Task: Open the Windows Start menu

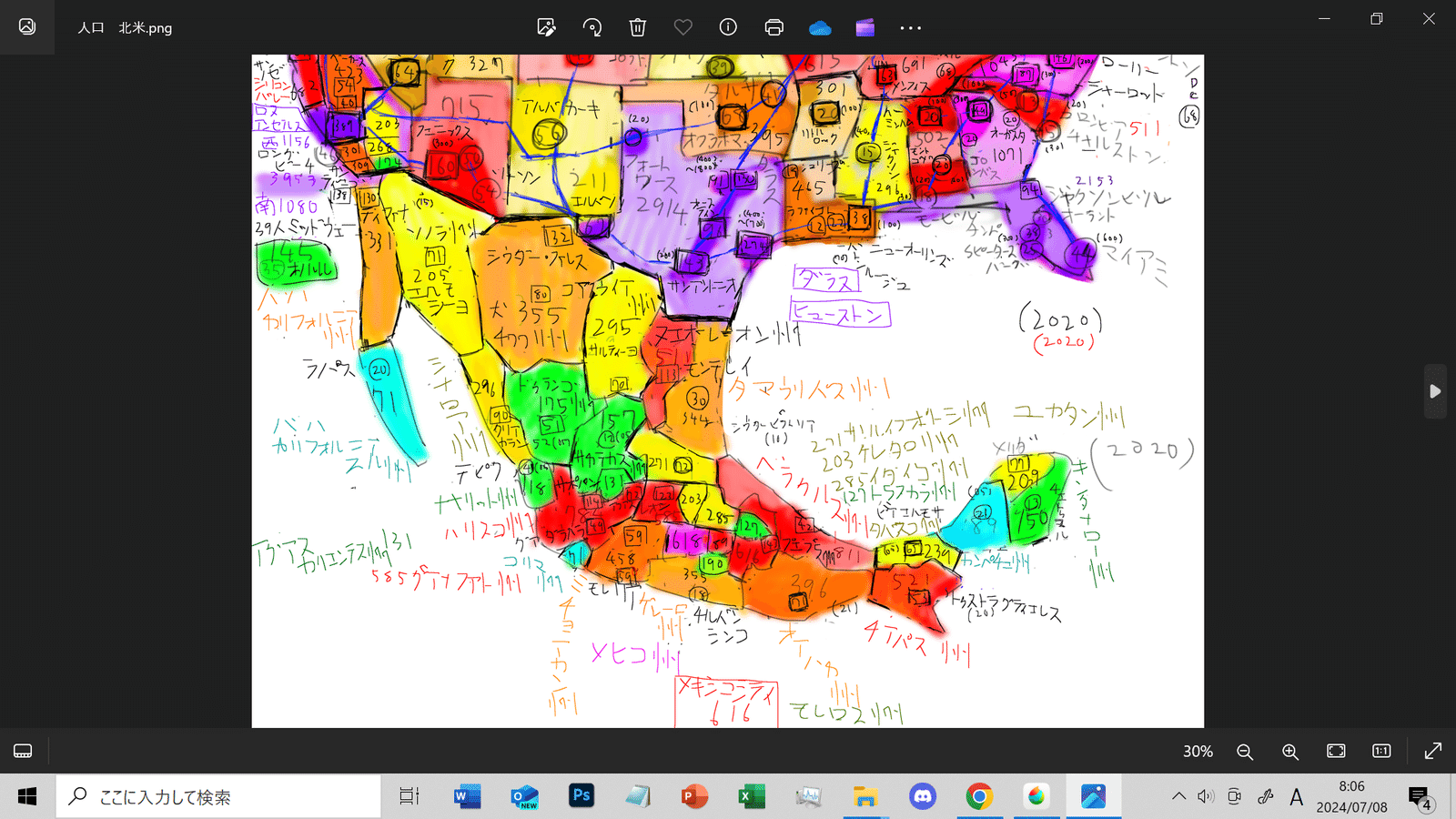Action: click(x=27, y=797)
